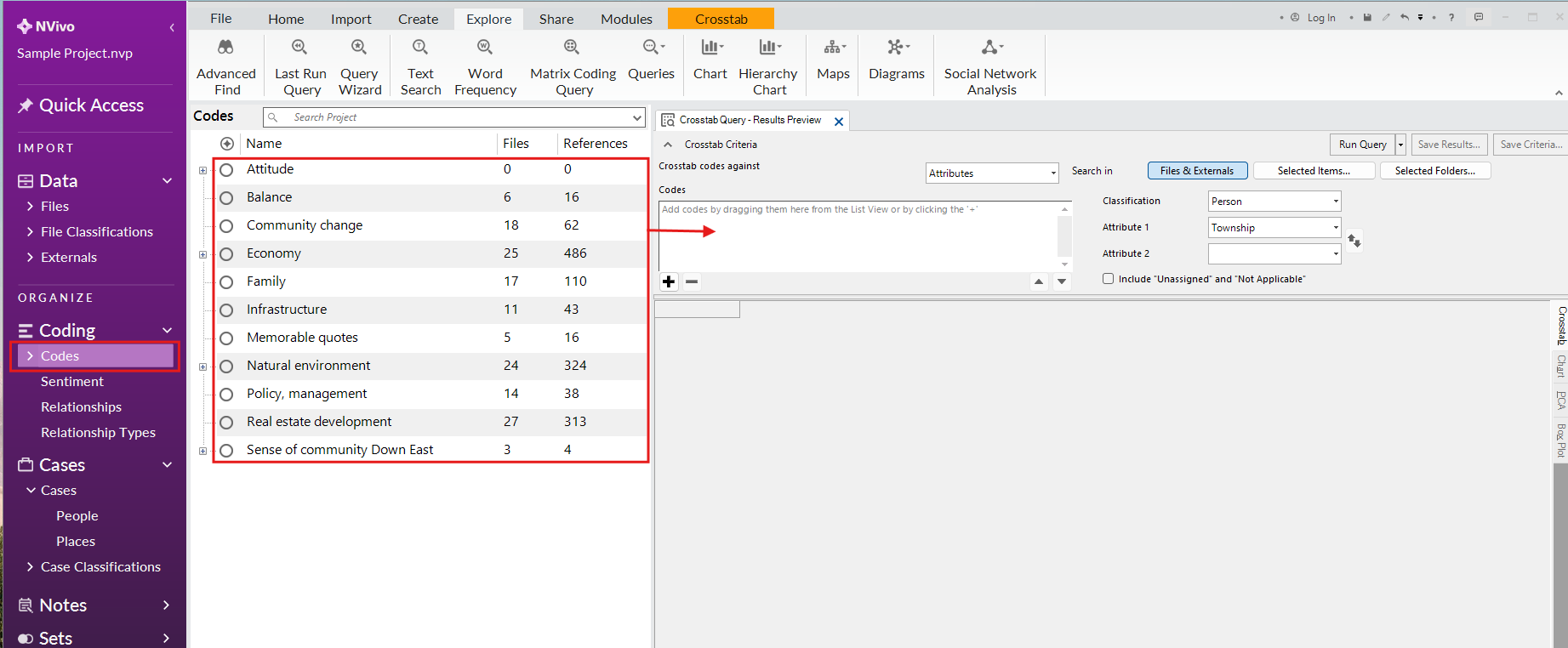
Task: Click the undo arrow in title bar
Action: 1405,17
